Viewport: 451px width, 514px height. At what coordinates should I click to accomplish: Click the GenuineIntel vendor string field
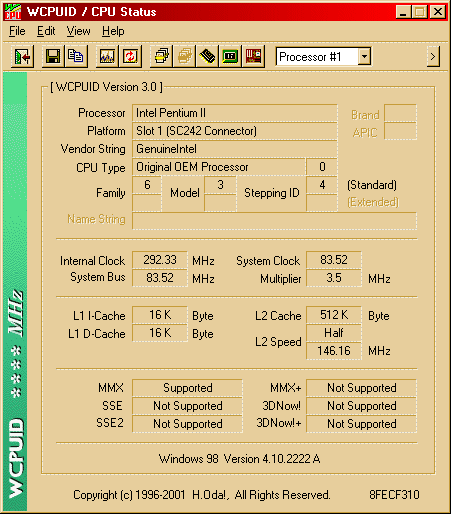(235, 149)
